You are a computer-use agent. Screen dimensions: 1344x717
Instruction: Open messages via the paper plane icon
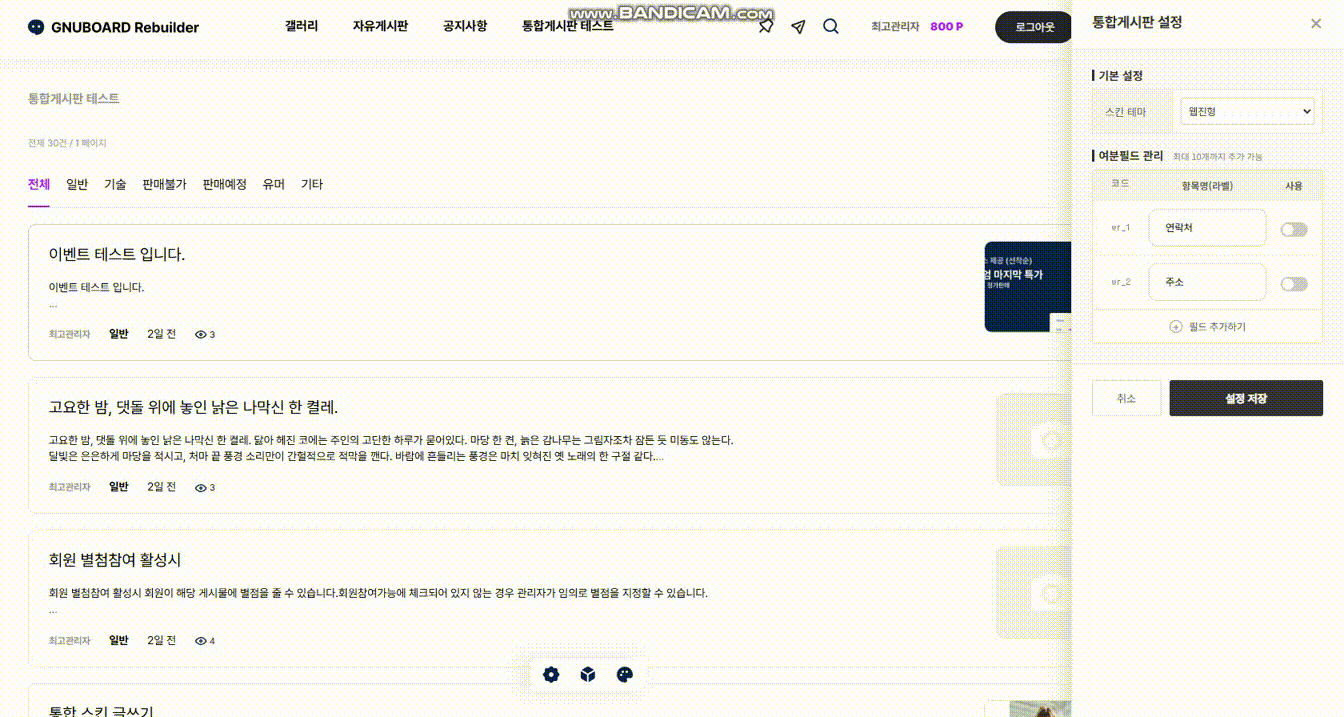point(798,27)
